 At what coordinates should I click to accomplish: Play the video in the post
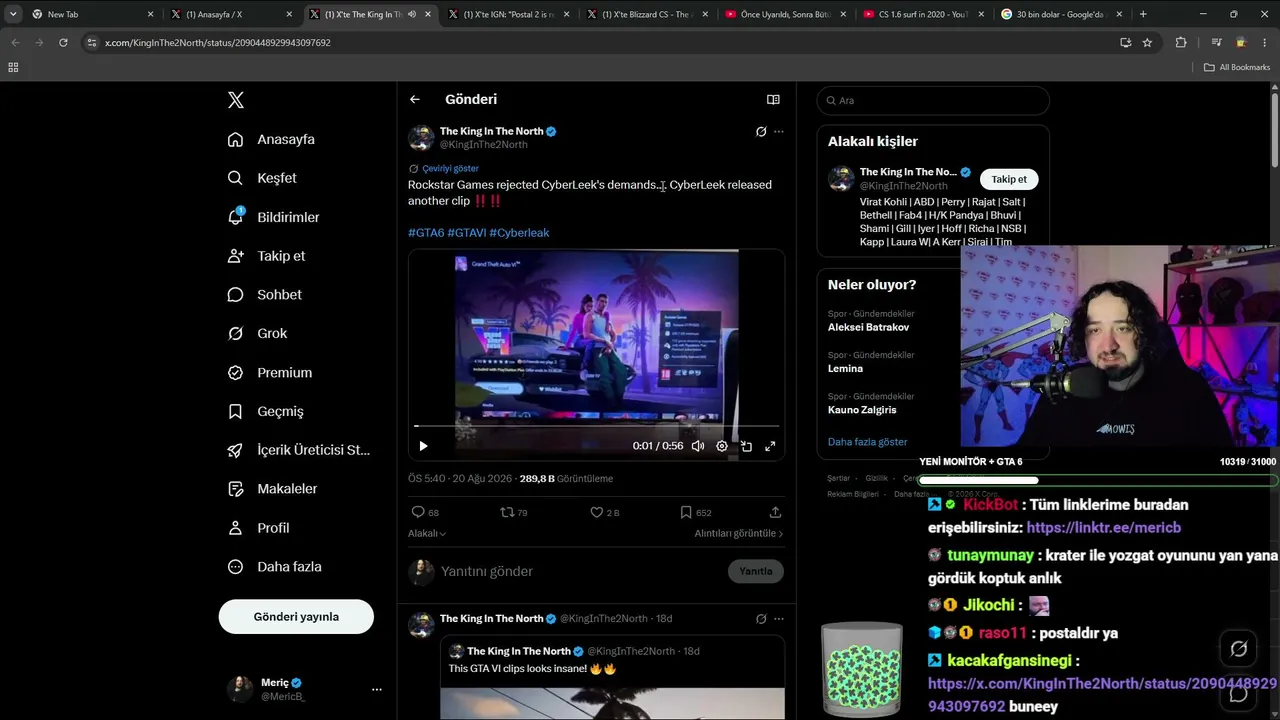point(423,446)
